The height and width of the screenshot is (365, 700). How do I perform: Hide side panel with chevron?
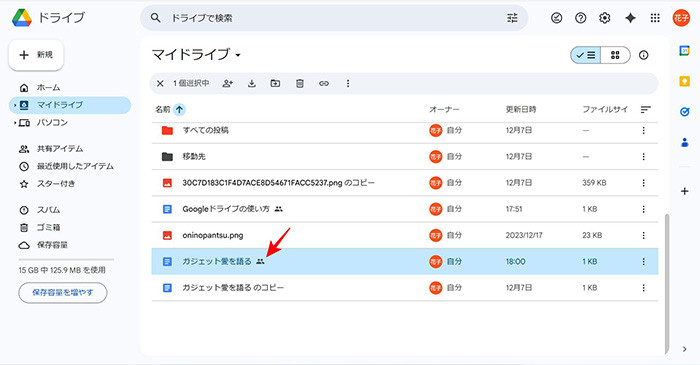(x=684, y=349)
